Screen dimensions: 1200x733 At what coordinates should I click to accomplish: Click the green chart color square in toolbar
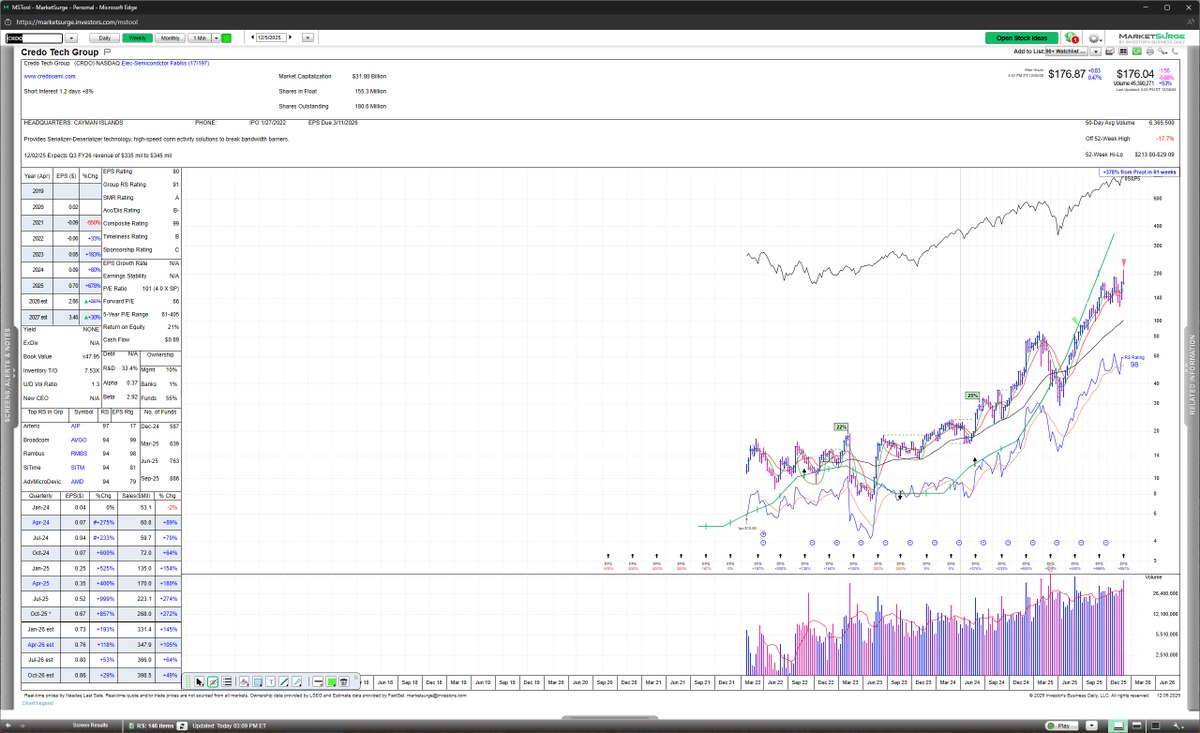(226, 38)
